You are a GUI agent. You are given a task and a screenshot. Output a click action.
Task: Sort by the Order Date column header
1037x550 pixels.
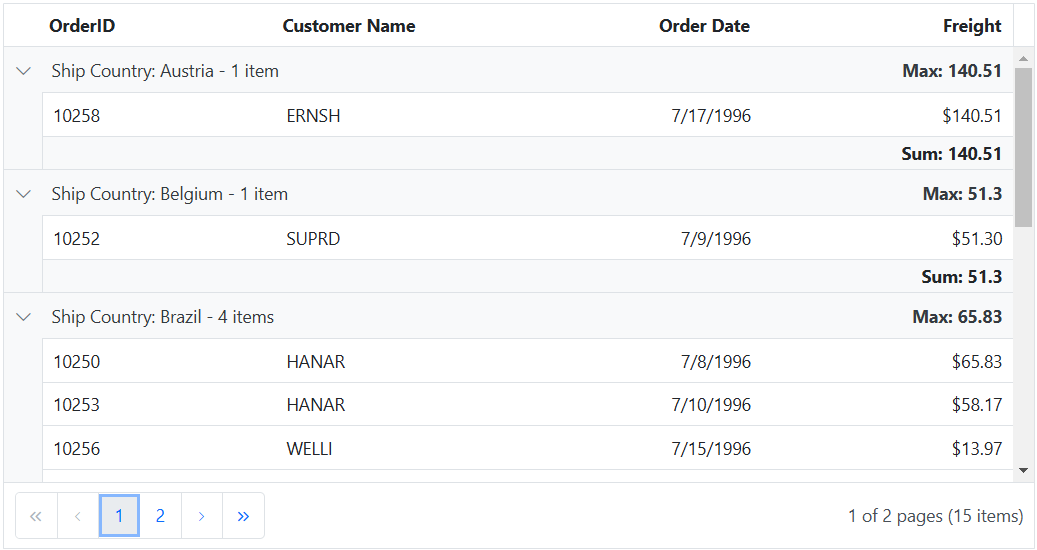click(704, 26)
